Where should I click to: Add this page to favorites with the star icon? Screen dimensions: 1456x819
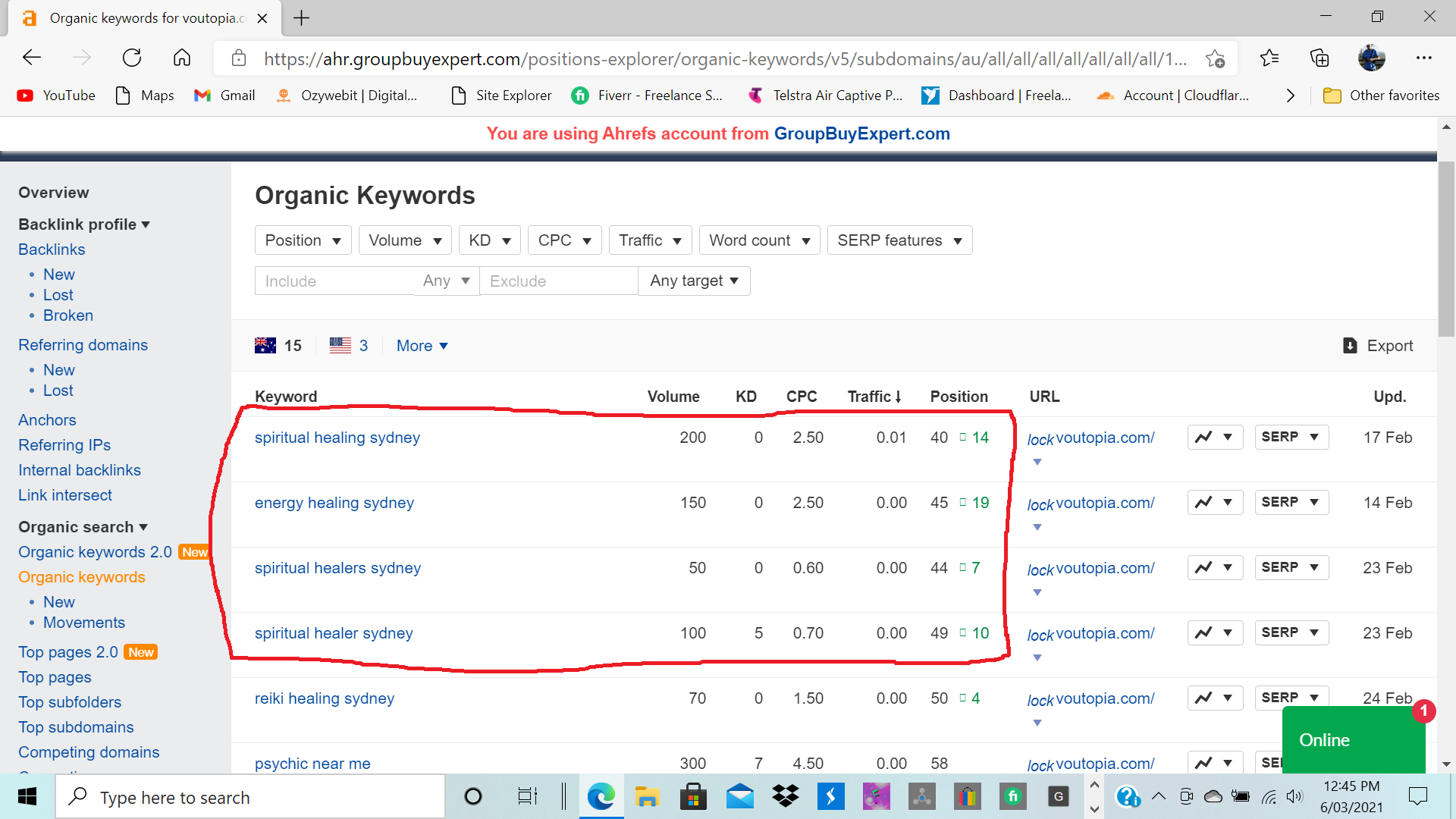[x=1215, y=58]
